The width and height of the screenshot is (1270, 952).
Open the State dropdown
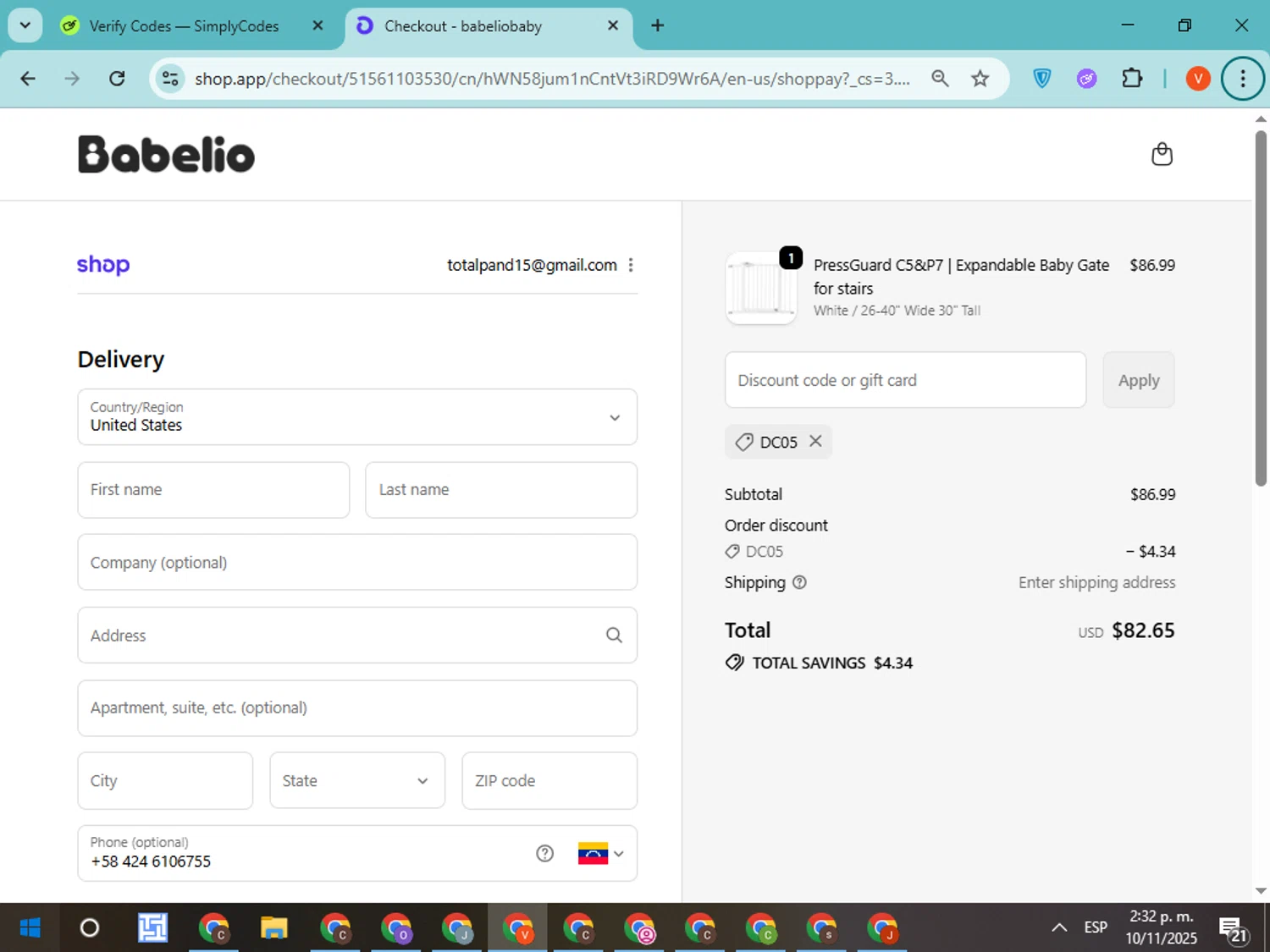pyautogui.click(x=357, y=781)
